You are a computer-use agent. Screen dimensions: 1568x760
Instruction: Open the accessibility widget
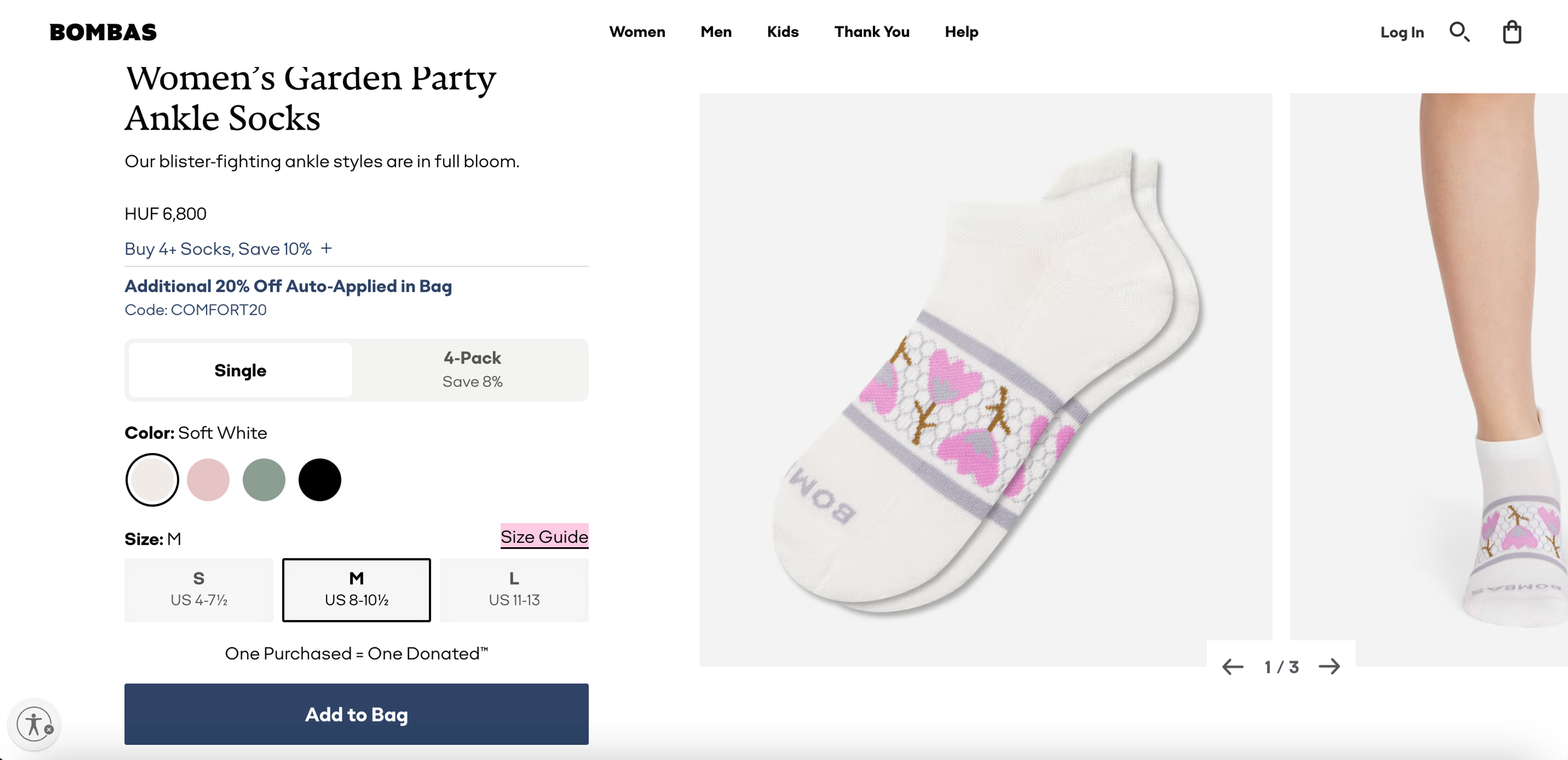[x=33, y=725]
